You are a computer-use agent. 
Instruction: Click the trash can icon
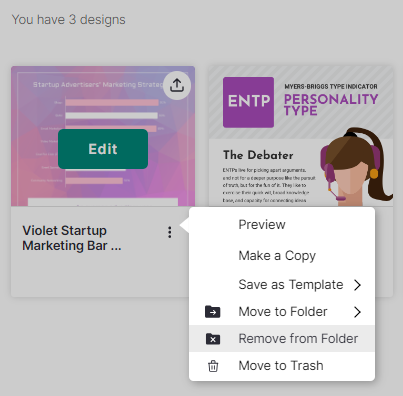tap(213, 366)
